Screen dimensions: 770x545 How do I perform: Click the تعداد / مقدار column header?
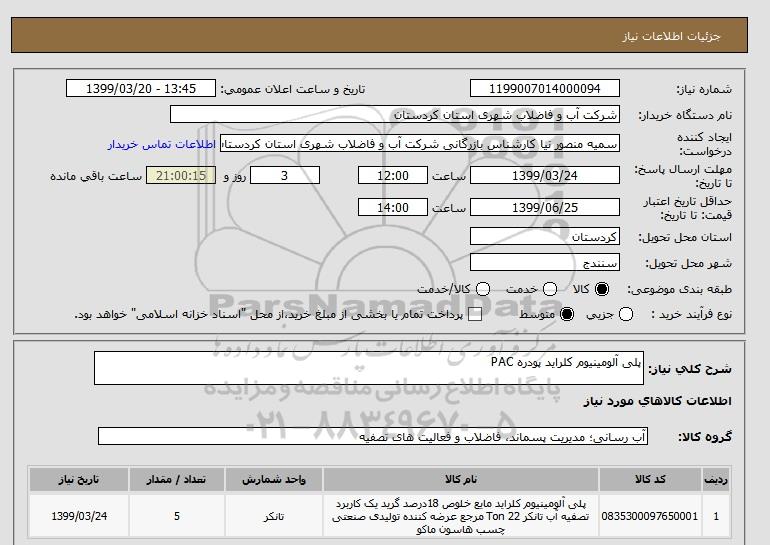pyautogui.click(x=176, y=480)
